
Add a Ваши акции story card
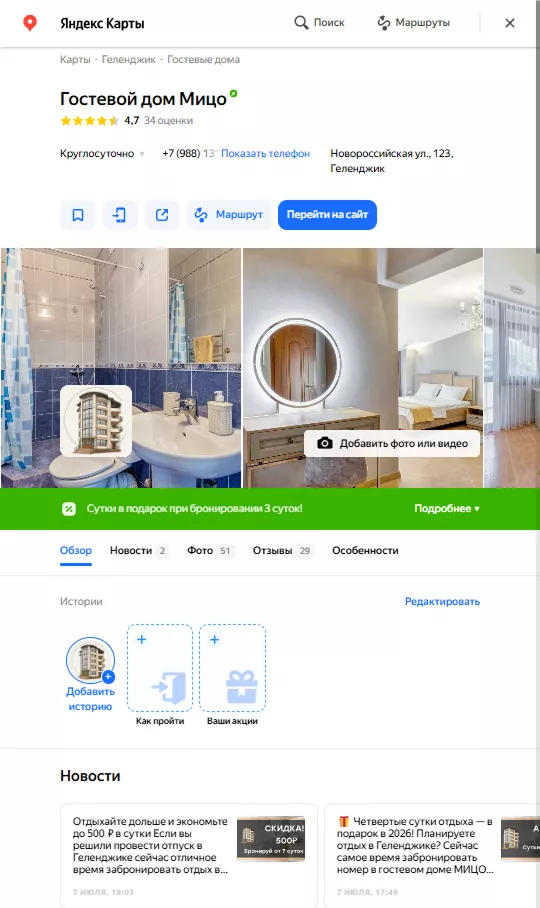point(232,668)
